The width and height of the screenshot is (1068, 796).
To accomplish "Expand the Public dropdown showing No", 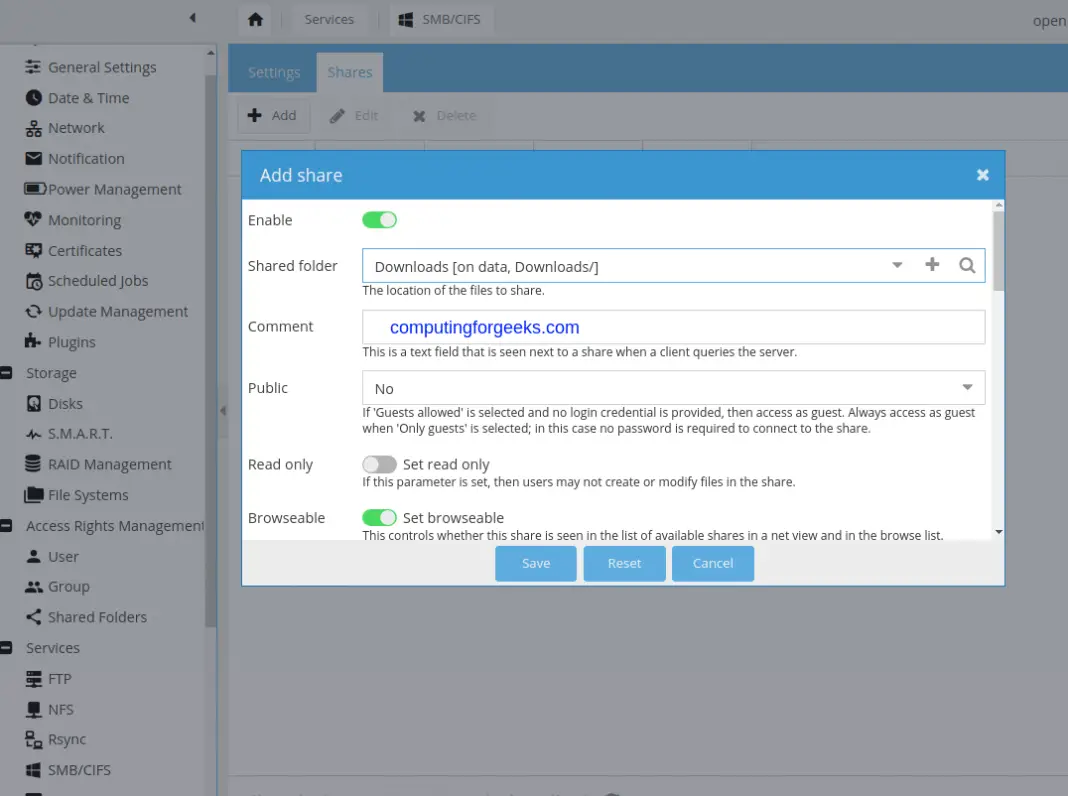I will click(x=967, y=388).
